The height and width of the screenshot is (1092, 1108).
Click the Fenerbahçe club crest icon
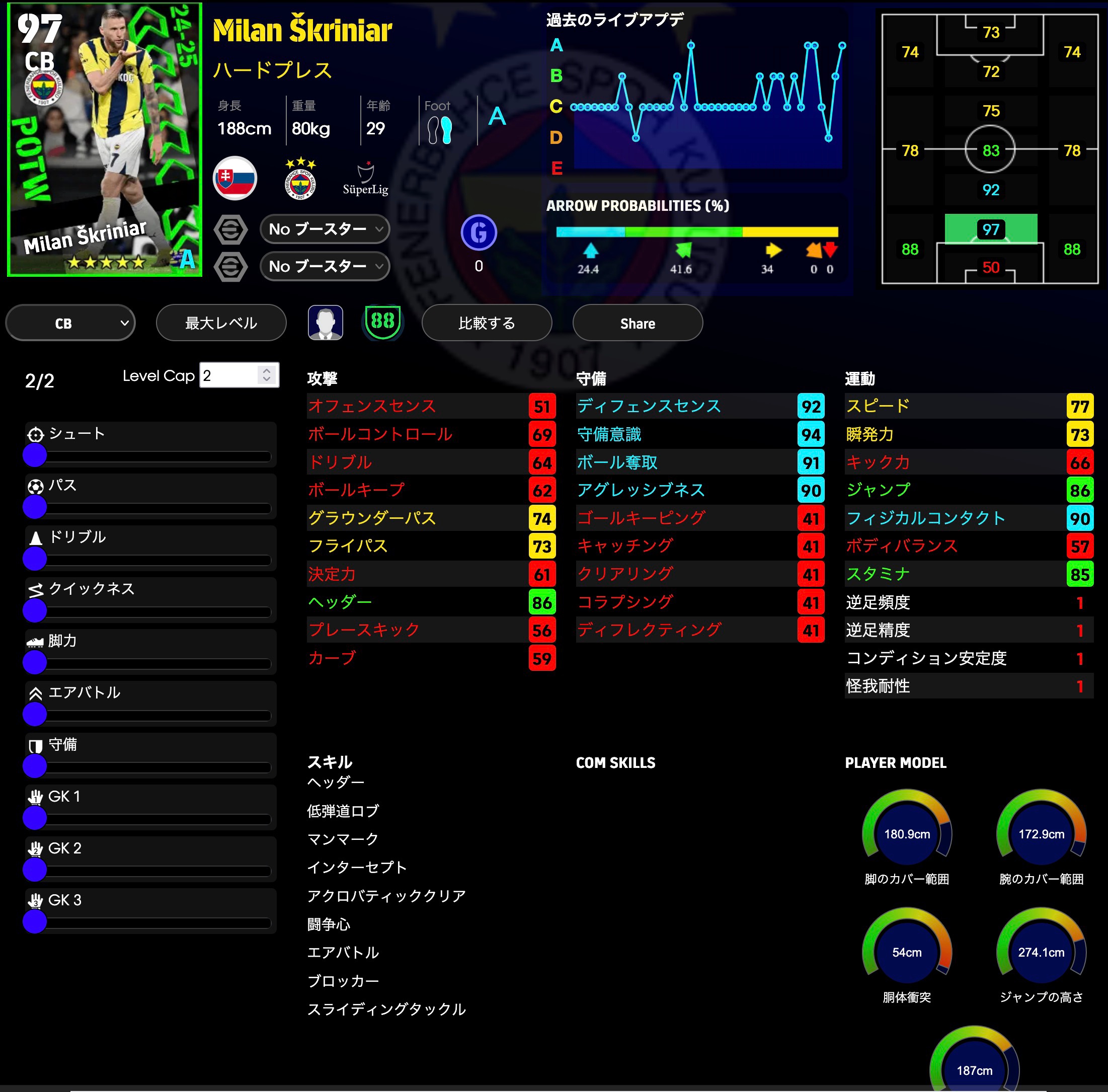click(300, 178)
